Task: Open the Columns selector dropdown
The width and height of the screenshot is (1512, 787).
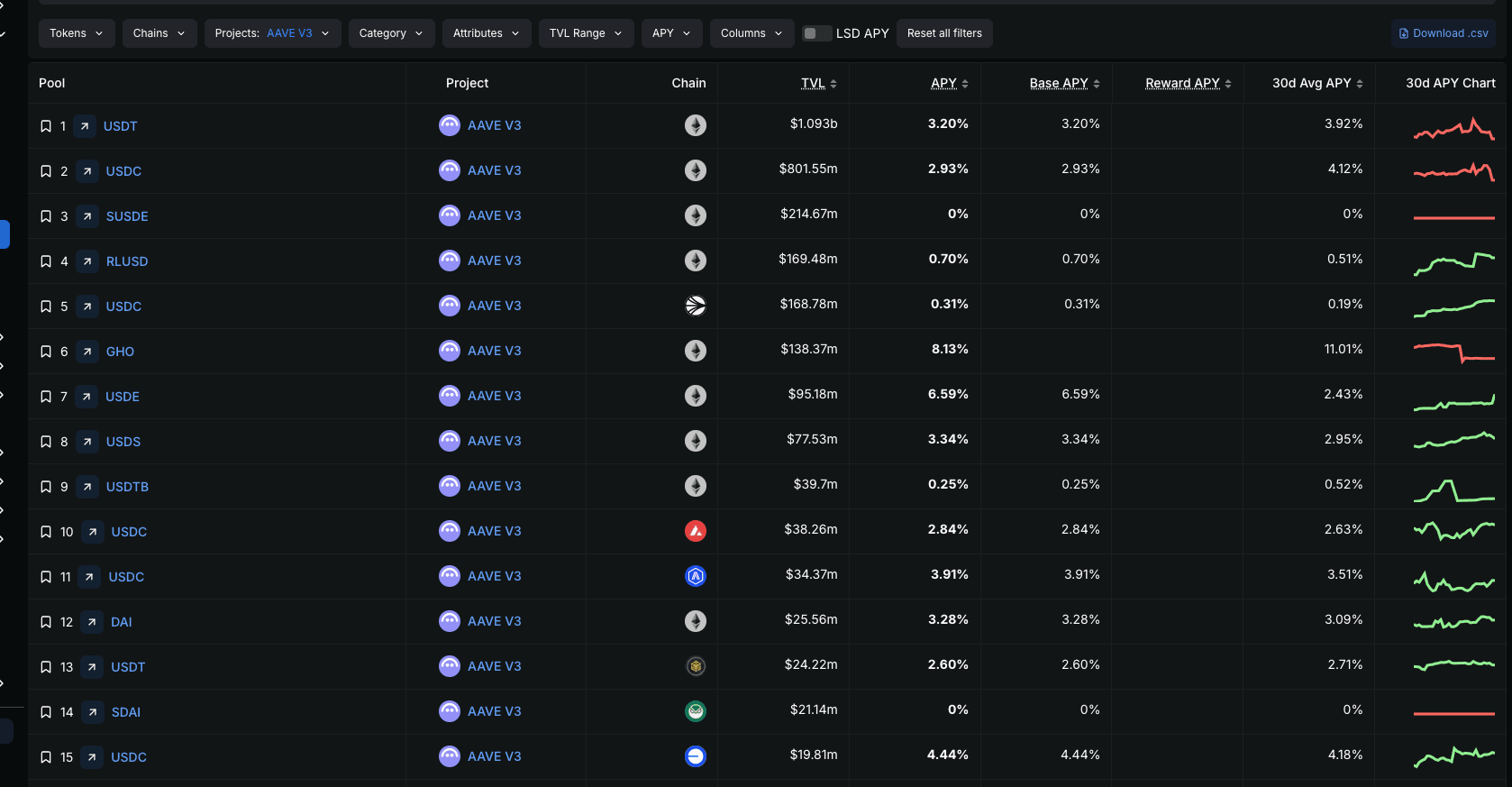Action: tap(752, 33)
